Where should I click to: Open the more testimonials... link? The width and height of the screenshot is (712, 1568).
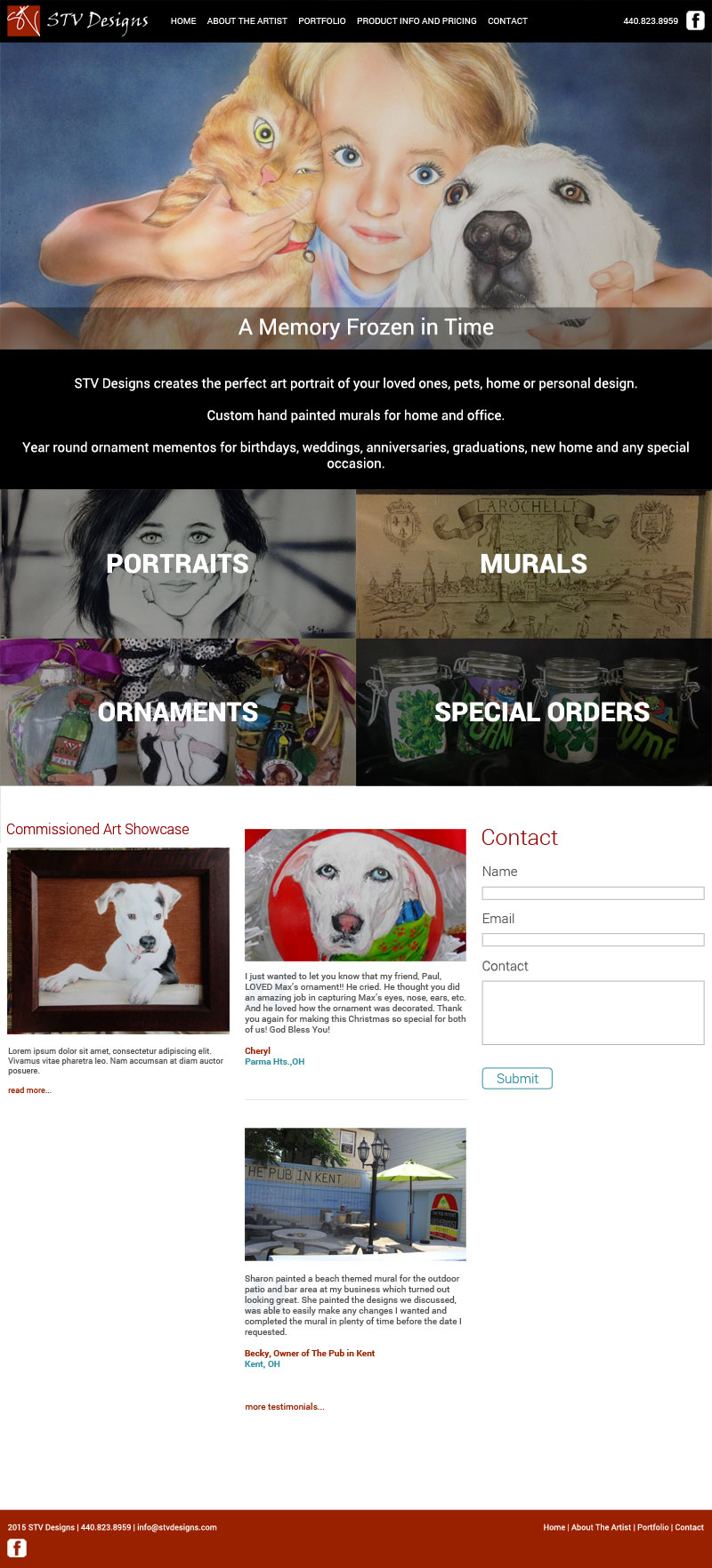285,1407
